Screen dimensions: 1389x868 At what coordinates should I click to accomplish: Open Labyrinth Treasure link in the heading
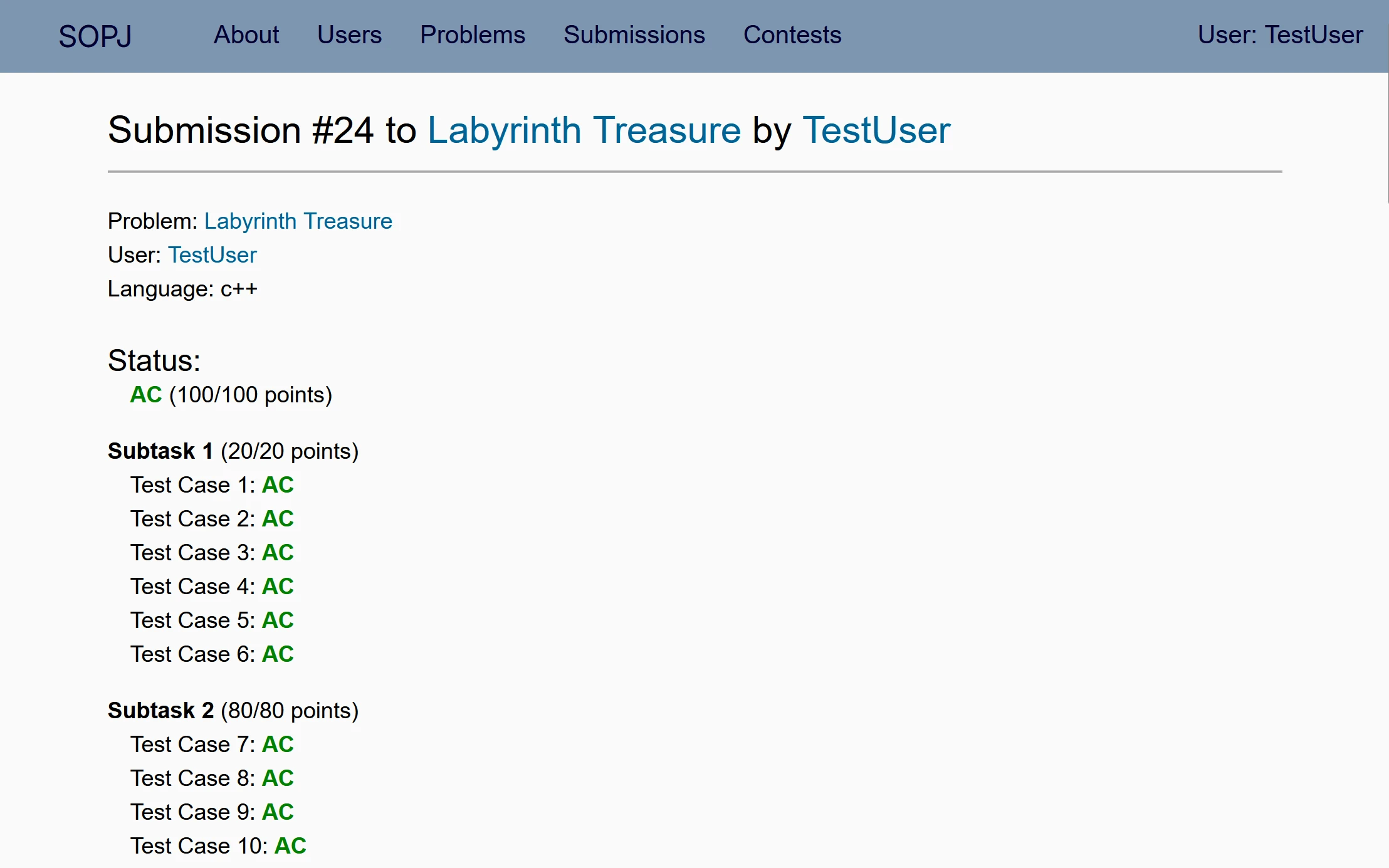click(x=584, y=130)
